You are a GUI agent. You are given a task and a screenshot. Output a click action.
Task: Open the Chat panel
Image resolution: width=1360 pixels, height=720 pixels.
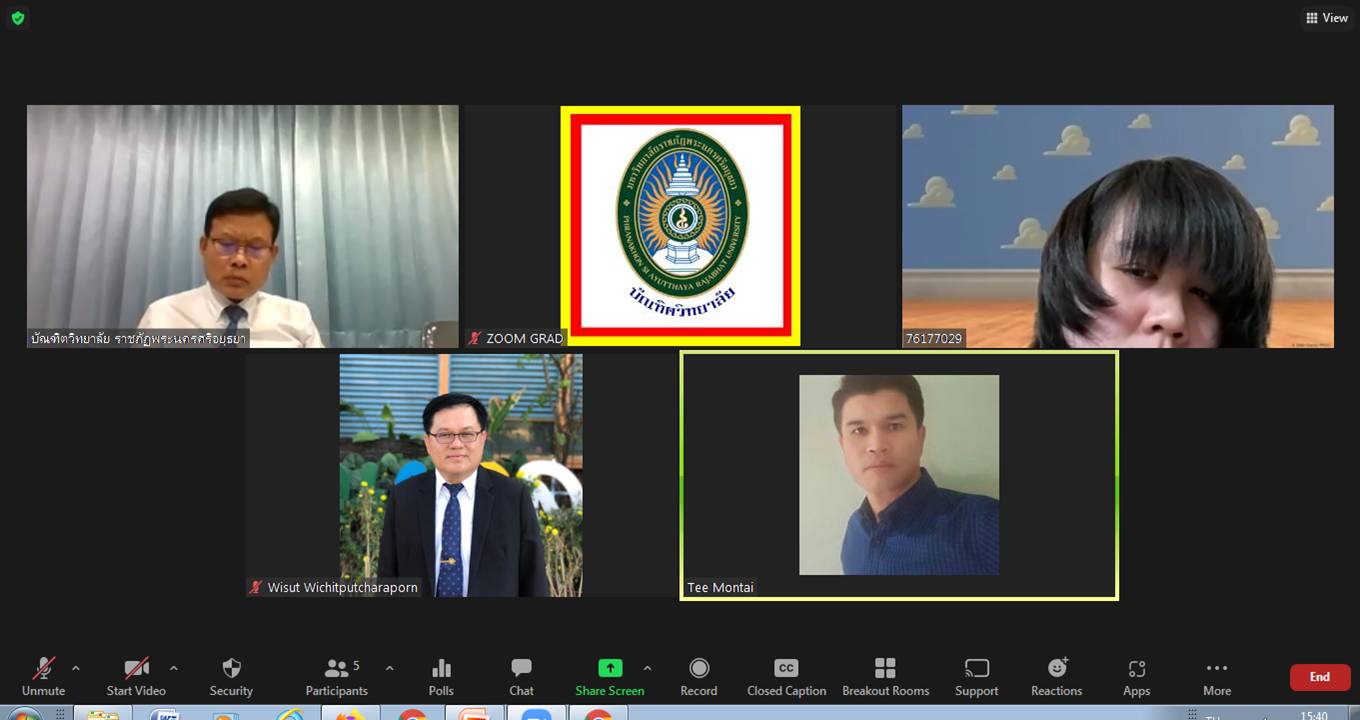pyautogui.click(x=521, y=676)
